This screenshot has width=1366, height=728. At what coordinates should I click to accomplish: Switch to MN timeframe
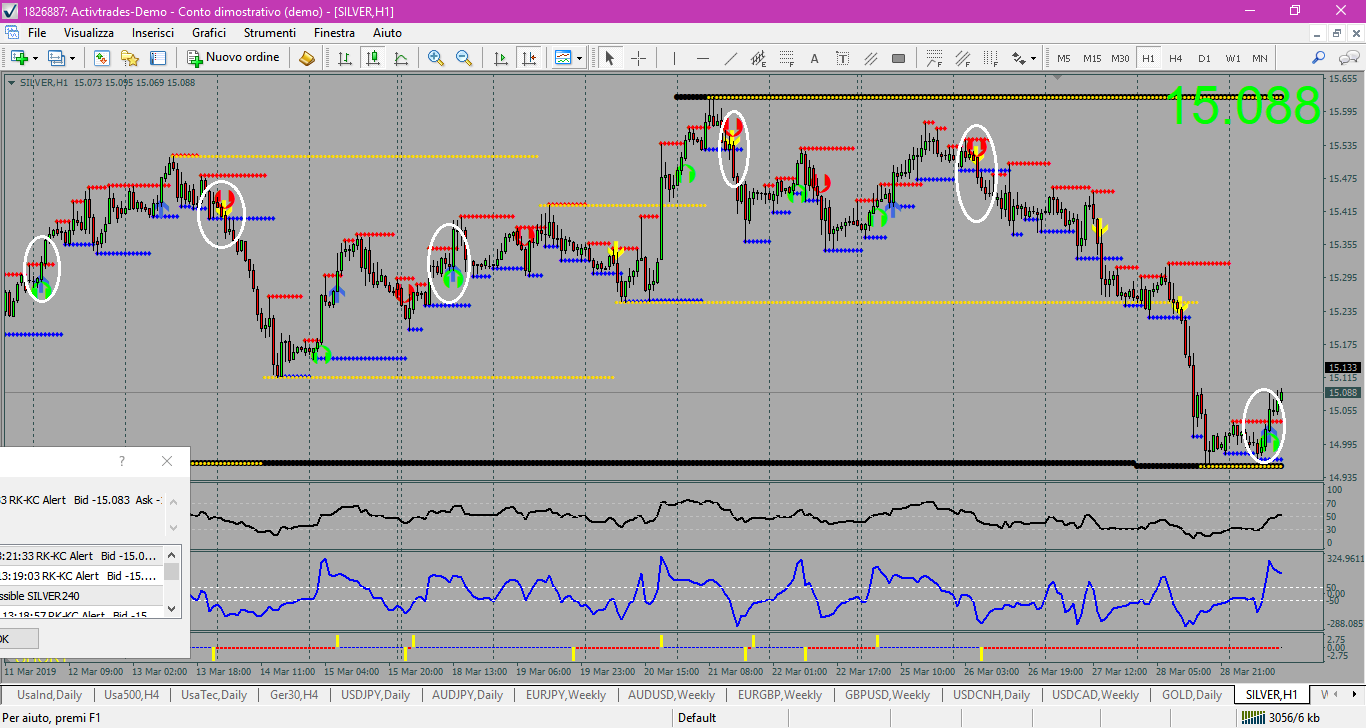pos(1260,58)
